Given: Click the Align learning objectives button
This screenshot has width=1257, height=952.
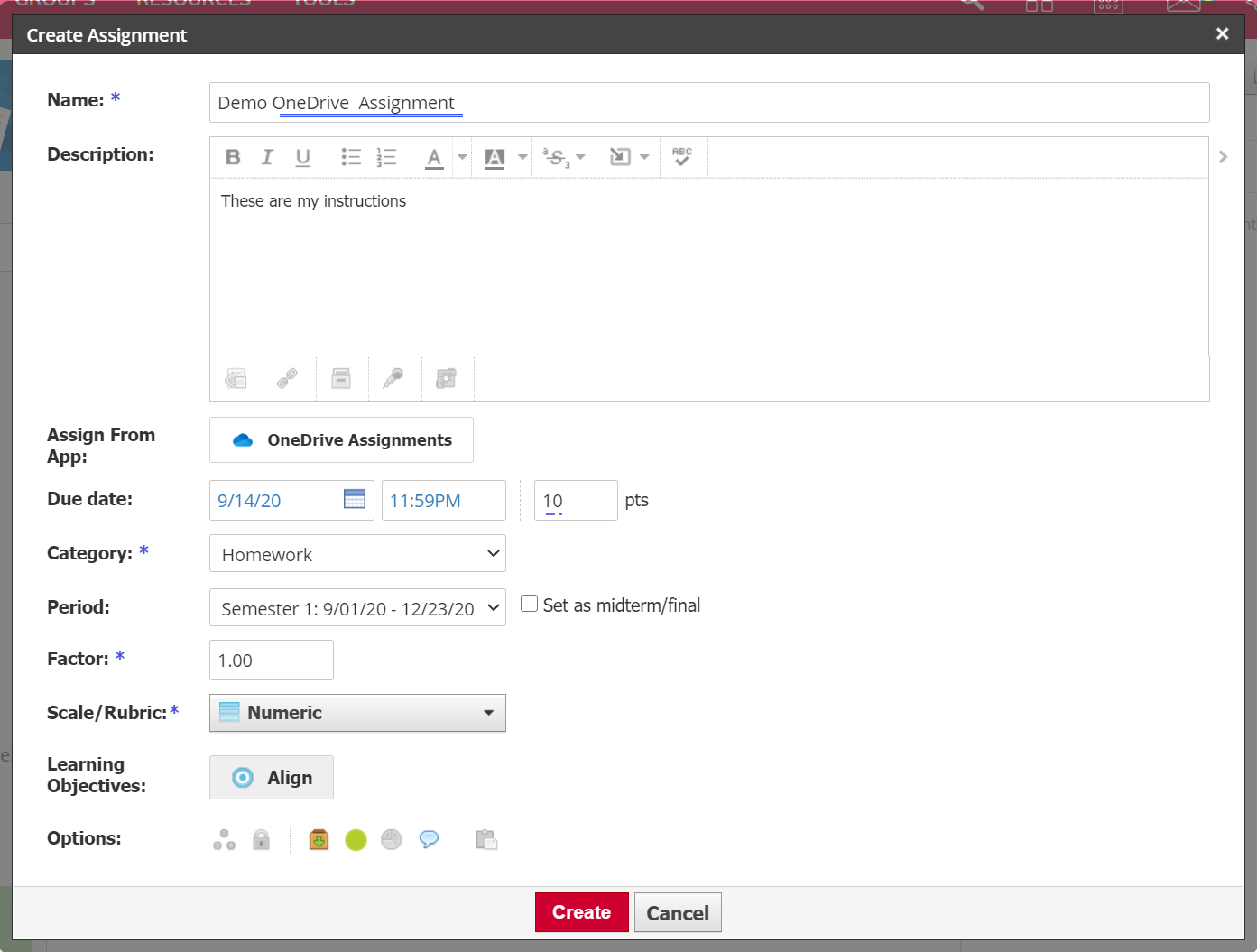Looking at the screenshot, I should click(272, 778).
